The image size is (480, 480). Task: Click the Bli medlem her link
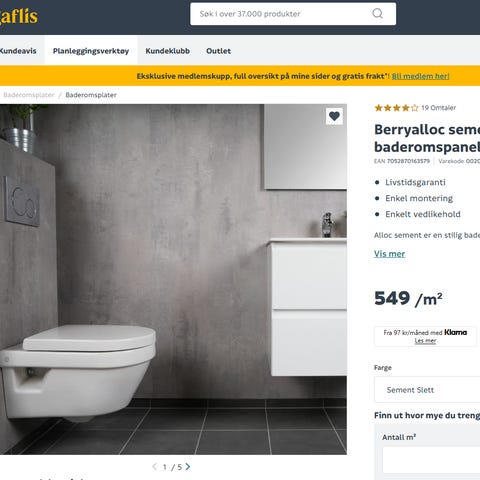coord(421,76)
